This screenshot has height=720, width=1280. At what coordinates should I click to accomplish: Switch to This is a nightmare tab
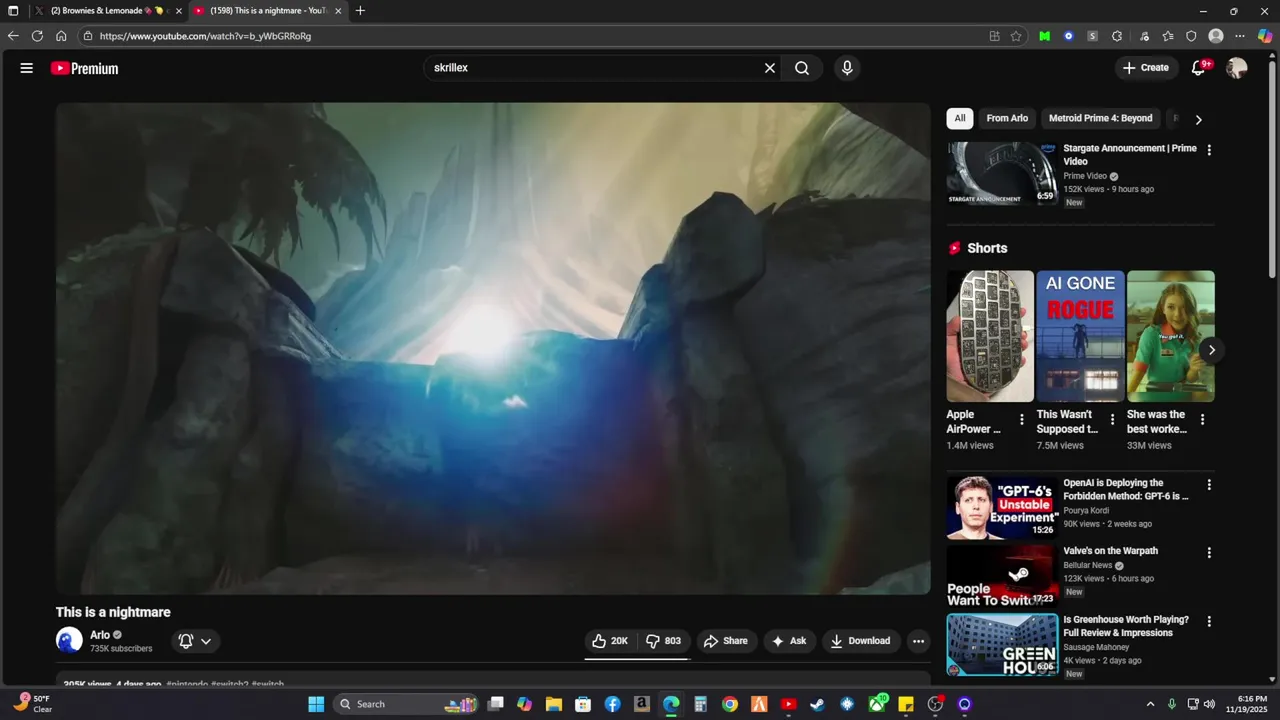click(267, 11)
